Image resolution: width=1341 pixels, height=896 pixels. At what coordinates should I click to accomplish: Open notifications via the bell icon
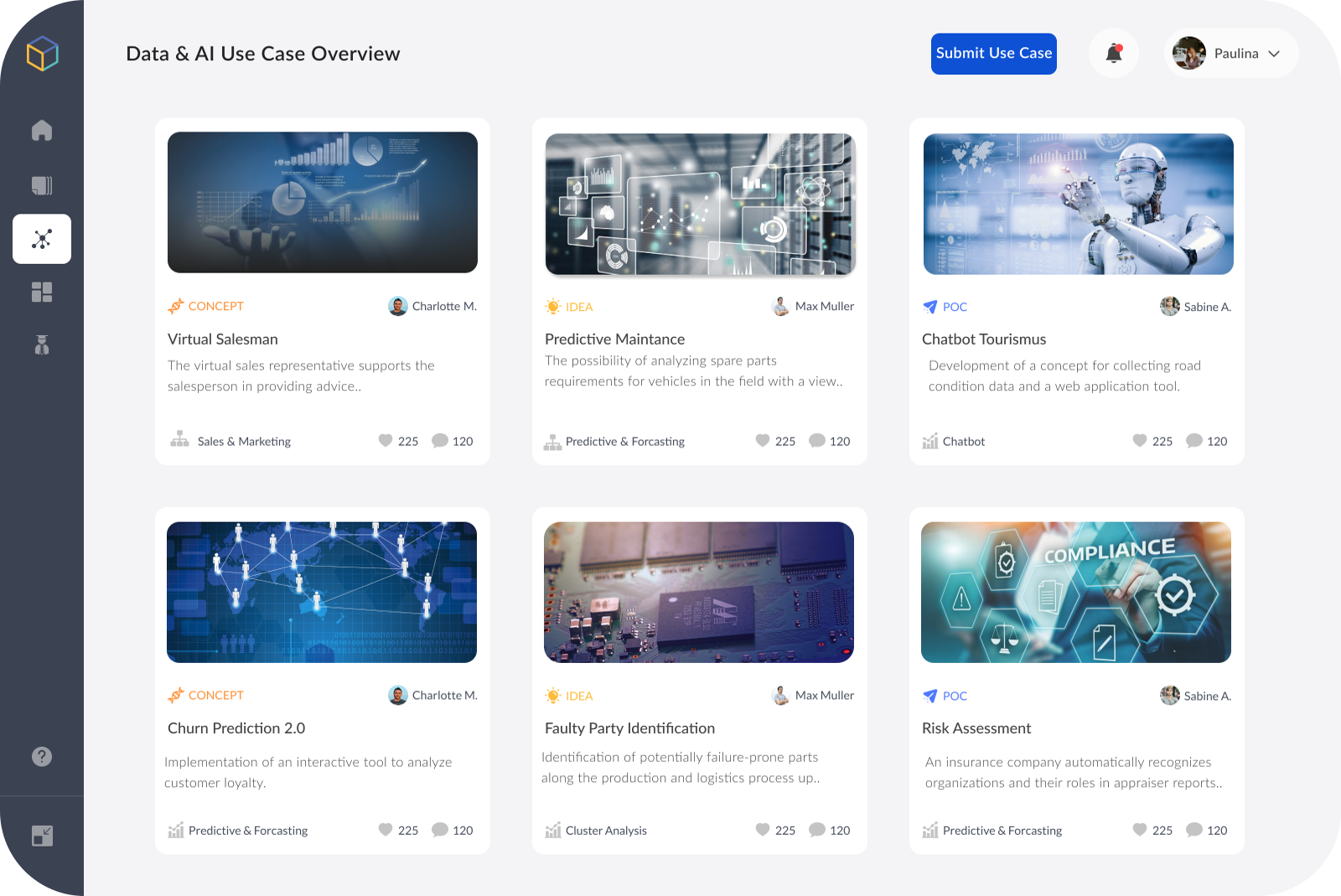tap(1114, 53)
